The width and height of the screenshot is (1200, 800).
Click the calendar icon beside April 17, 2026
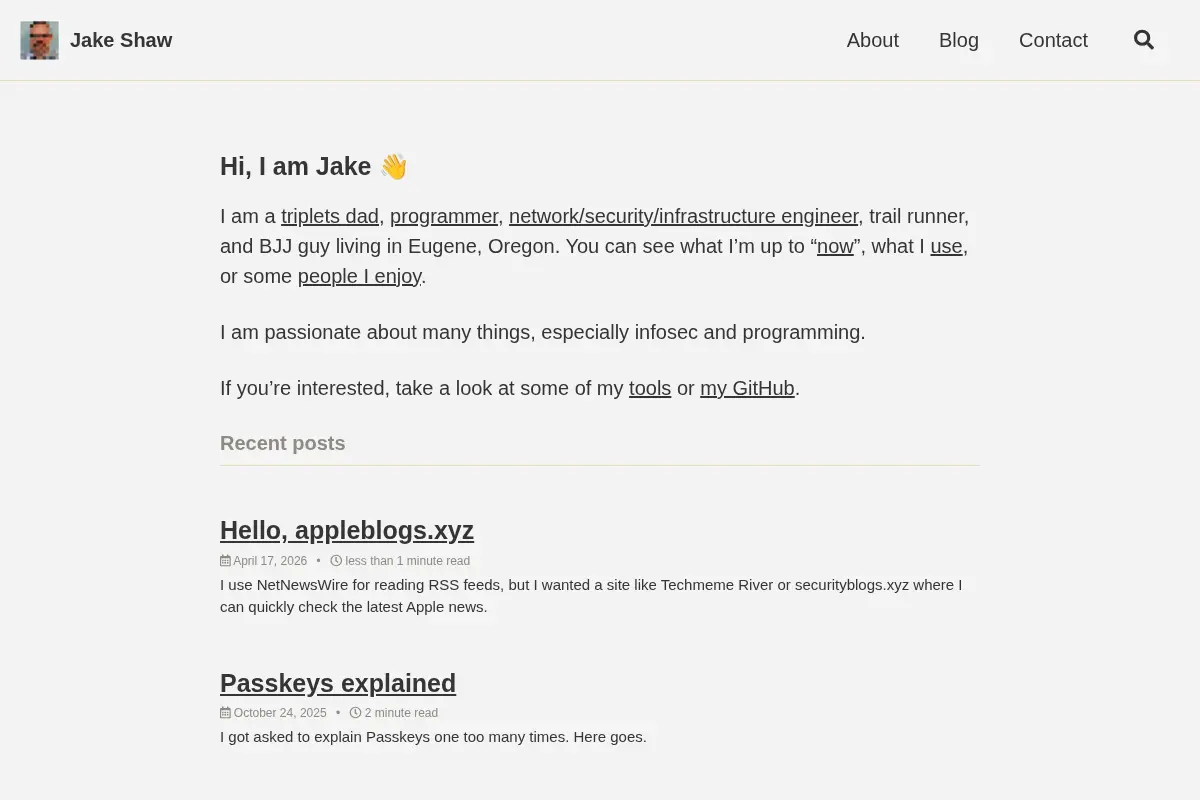tap(225, 561)
